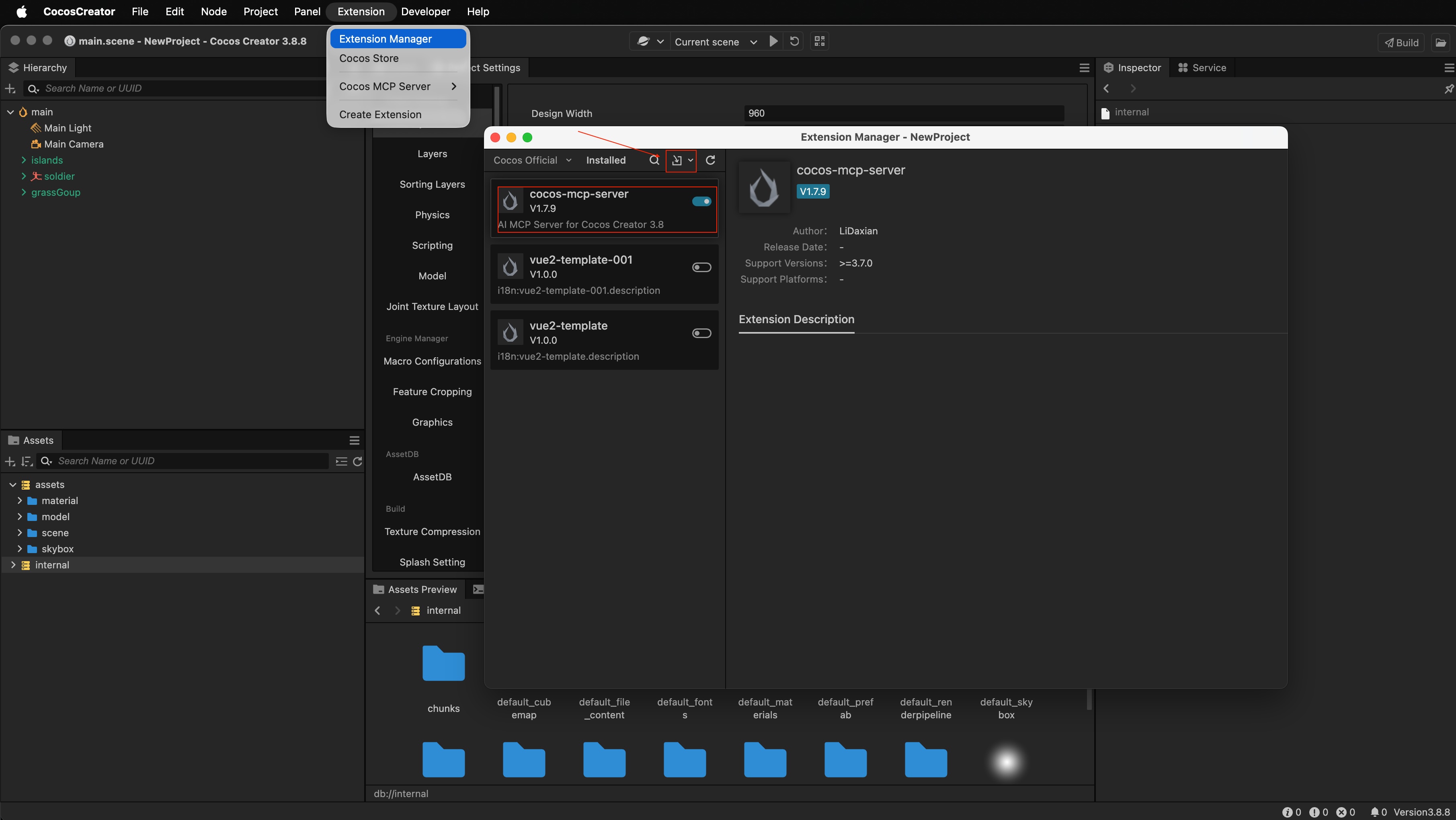The image size is (1456, 820).
Task: Select the chunks folder thumbnail
Action: [443, 663]
